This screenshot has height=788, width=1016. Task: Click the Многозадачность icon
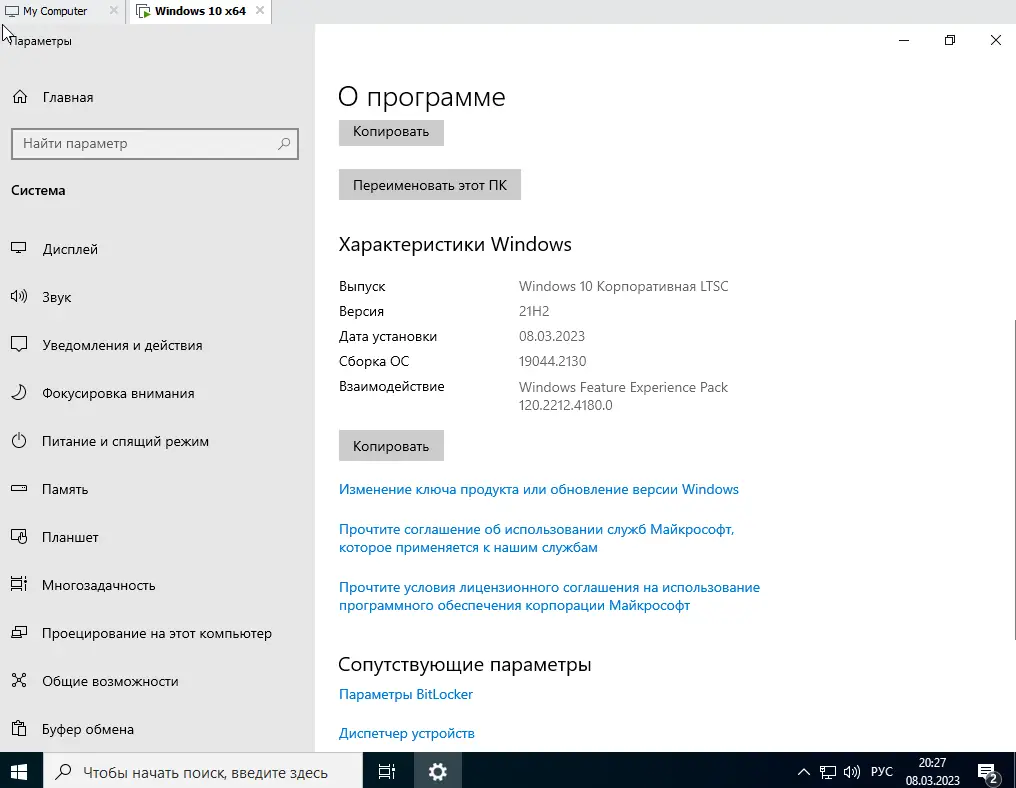(19, 585)
